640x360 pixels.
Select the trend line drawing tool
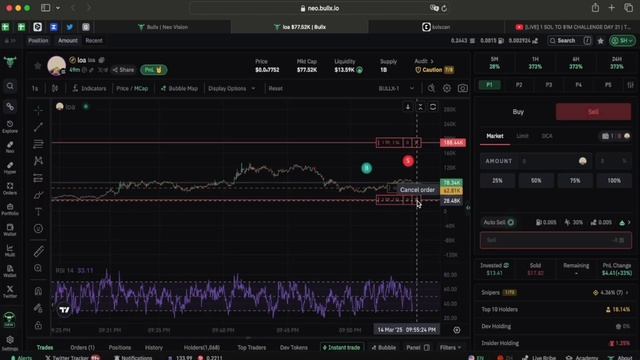pos(38,127)
